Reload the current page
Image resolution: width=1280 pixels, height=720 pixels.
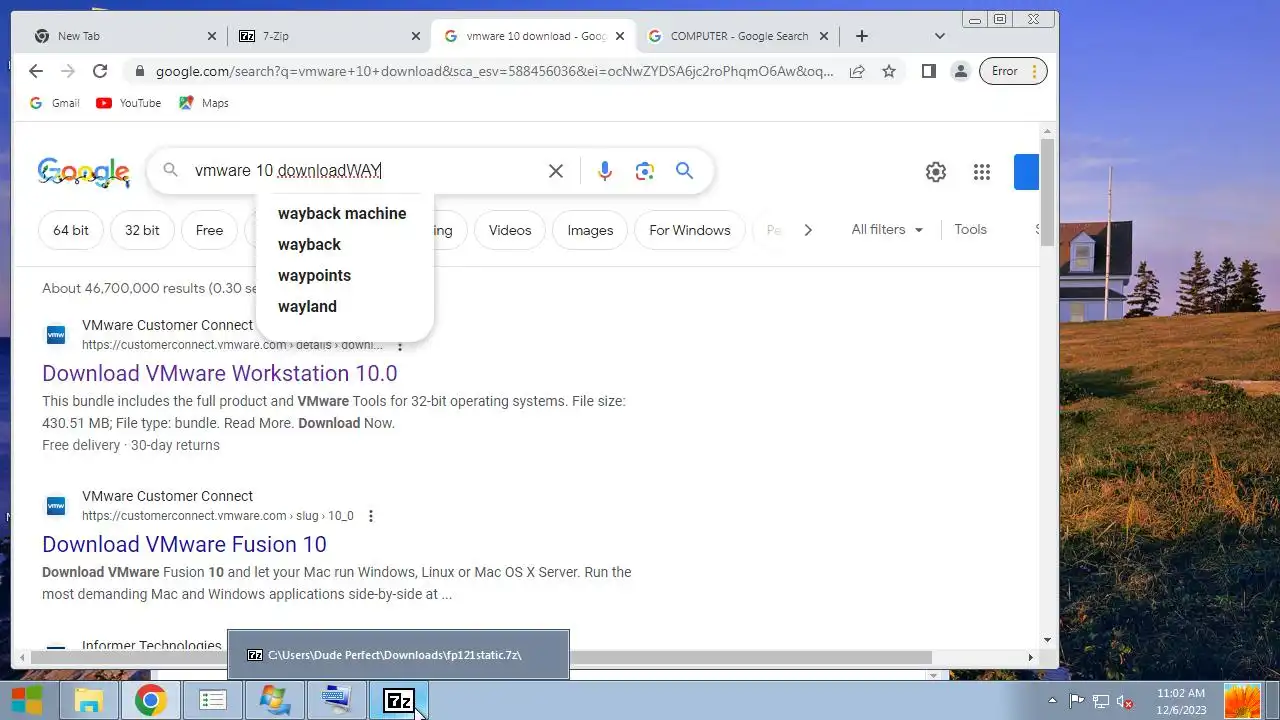[x=100, y=71]
